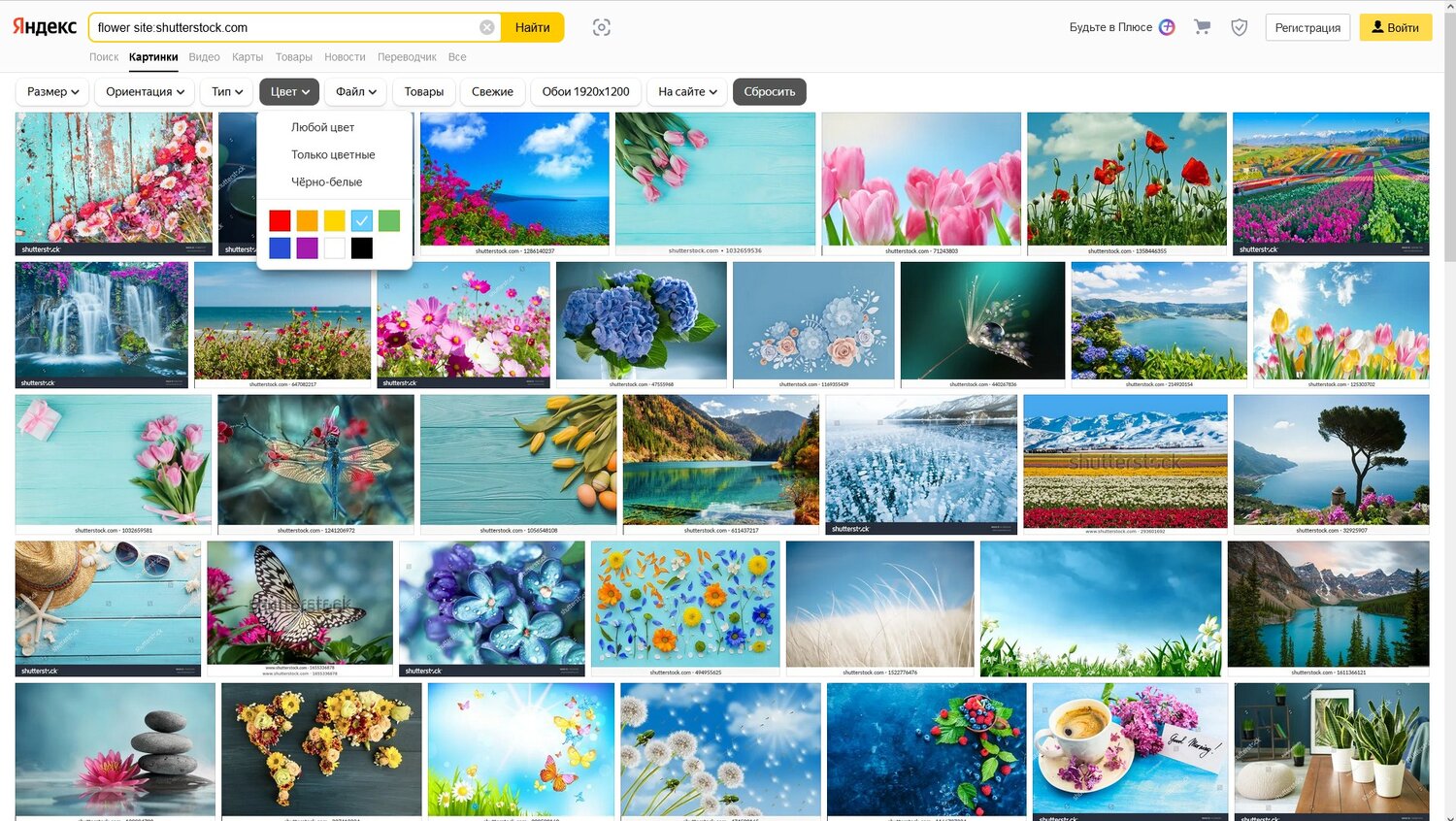1456x821 pixels.
Task: Pick the orange color swatch
Action: click(307, 221)
